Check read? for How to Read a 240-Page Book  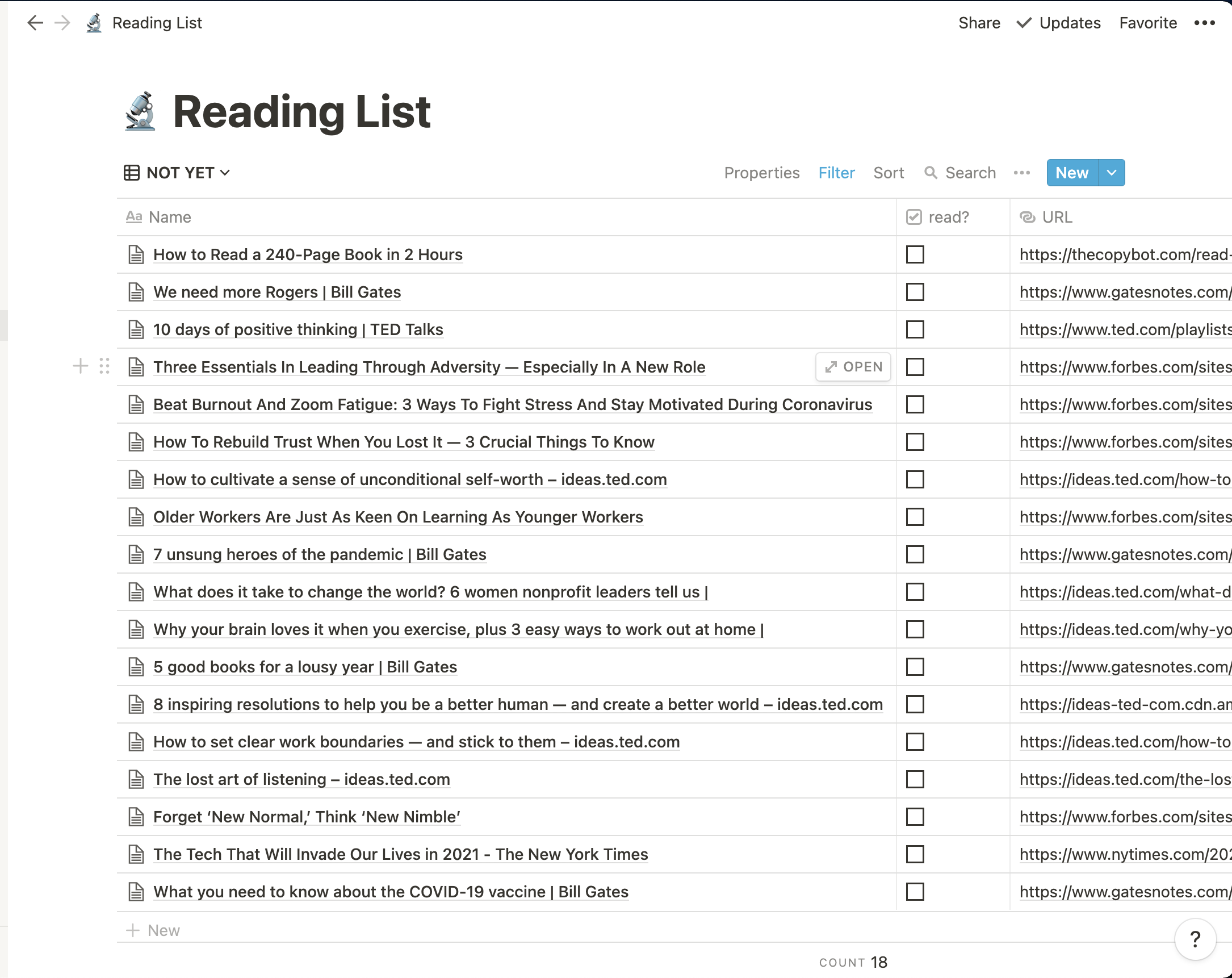click(915, 254)
